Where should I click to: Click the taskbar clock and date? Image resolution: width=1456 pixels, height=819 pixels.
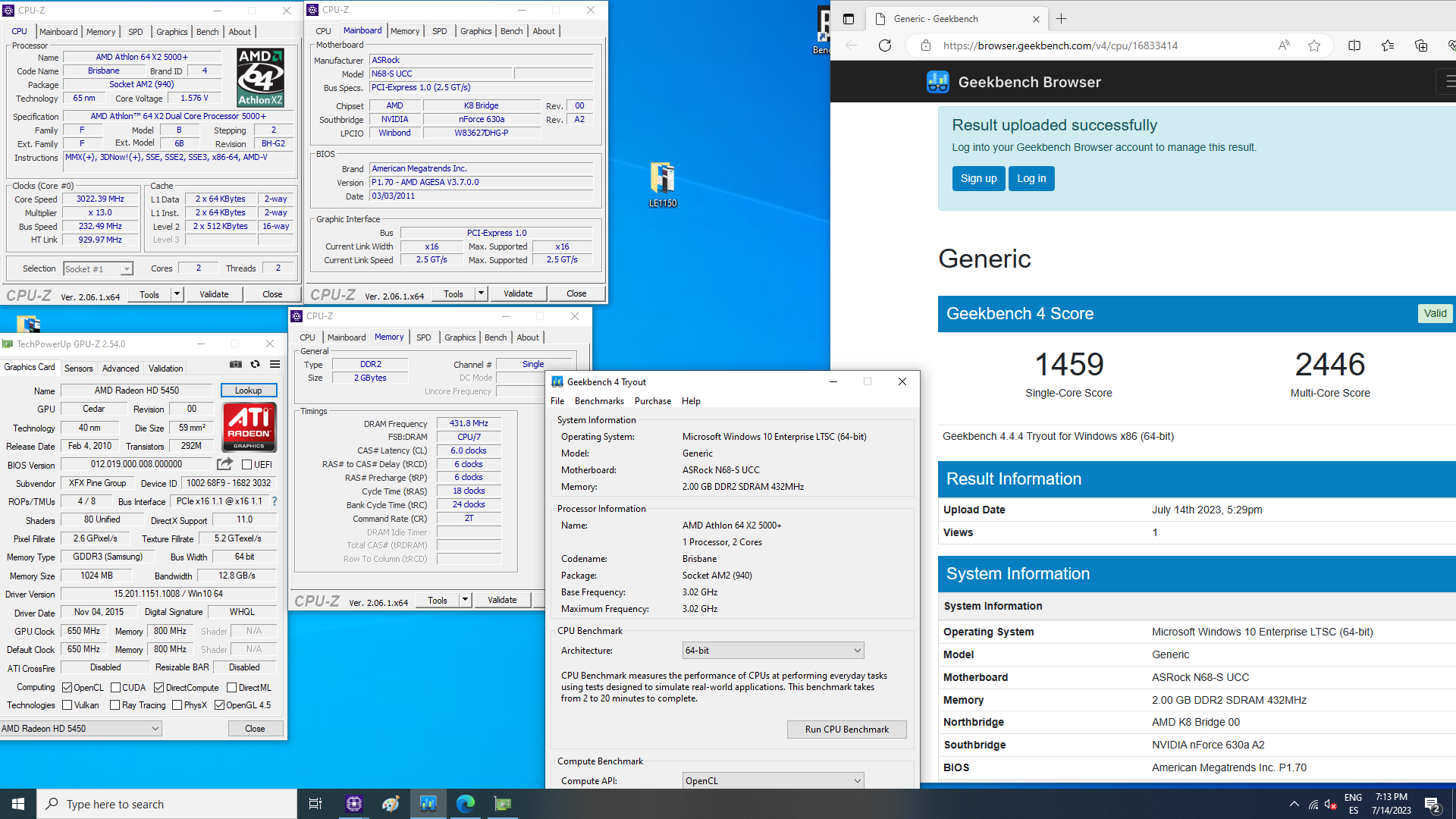point(1391,804)
